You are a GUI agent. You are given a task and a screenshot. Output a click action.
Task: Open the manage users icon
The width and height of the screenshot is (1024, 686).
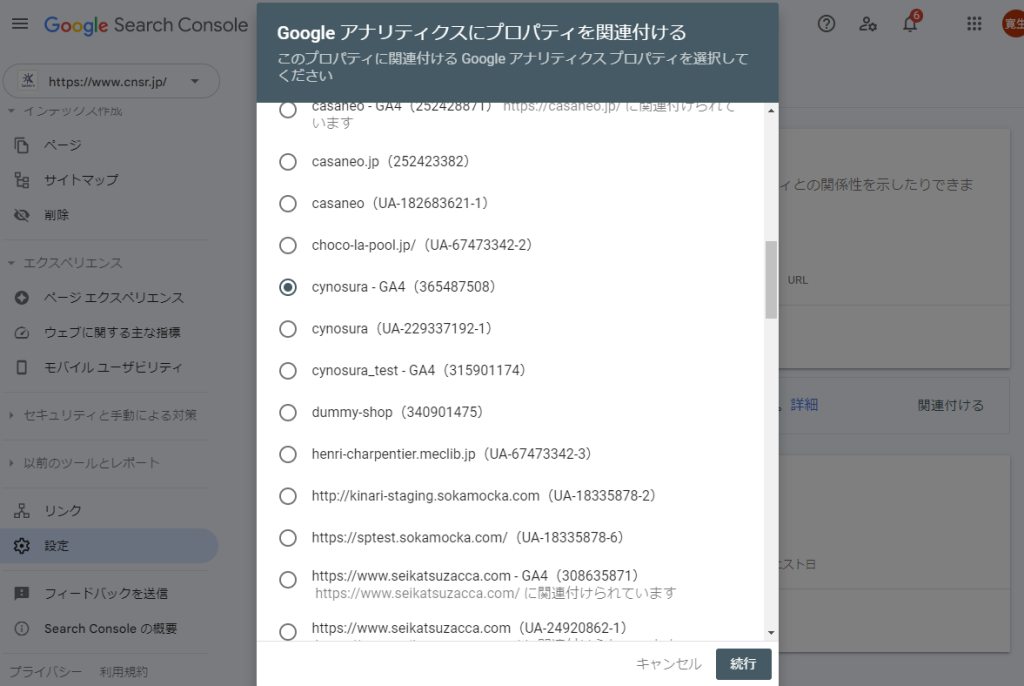(868, 24)
